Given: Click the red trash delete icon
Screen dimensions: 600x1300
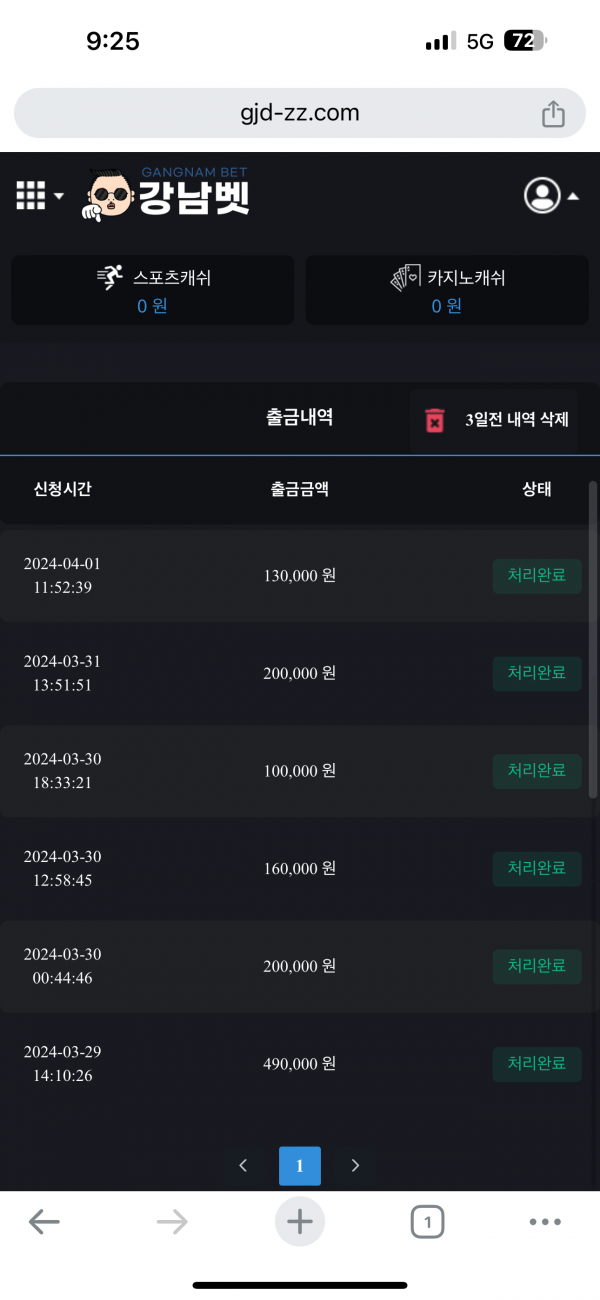Looking at the screenshot, I should (434, 420).
